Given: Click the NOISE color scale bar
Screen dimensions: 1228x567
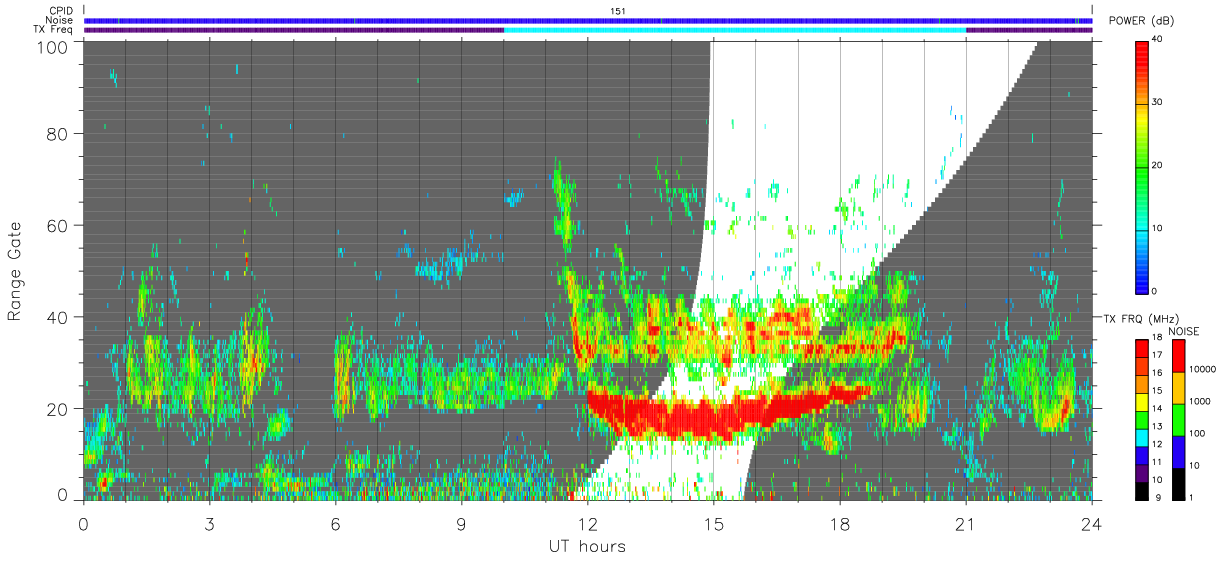Looking at the screenshot, I should click(x=1179, y=419).
